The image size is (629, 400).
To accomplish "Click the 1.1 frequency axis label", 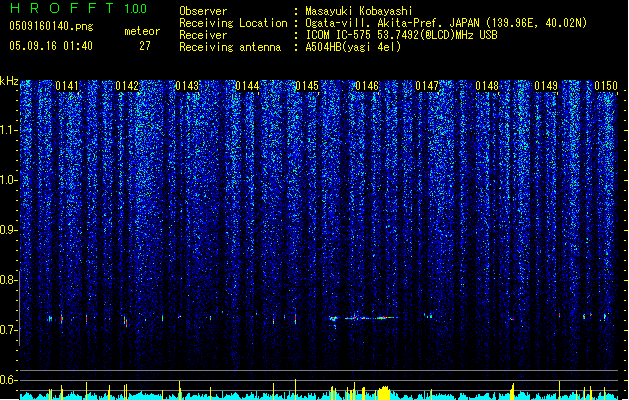I will pos(8,130).
